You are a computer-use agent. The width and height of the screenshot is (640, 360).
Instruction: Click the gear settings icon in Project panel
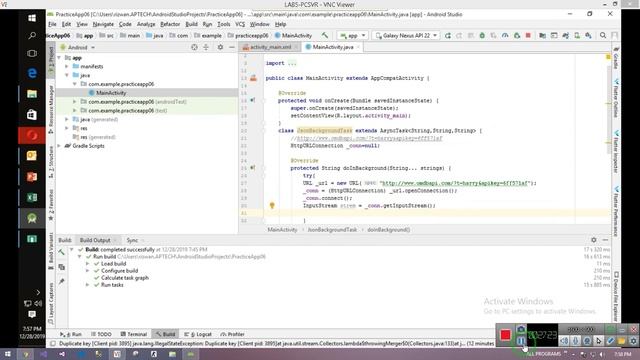220,47
